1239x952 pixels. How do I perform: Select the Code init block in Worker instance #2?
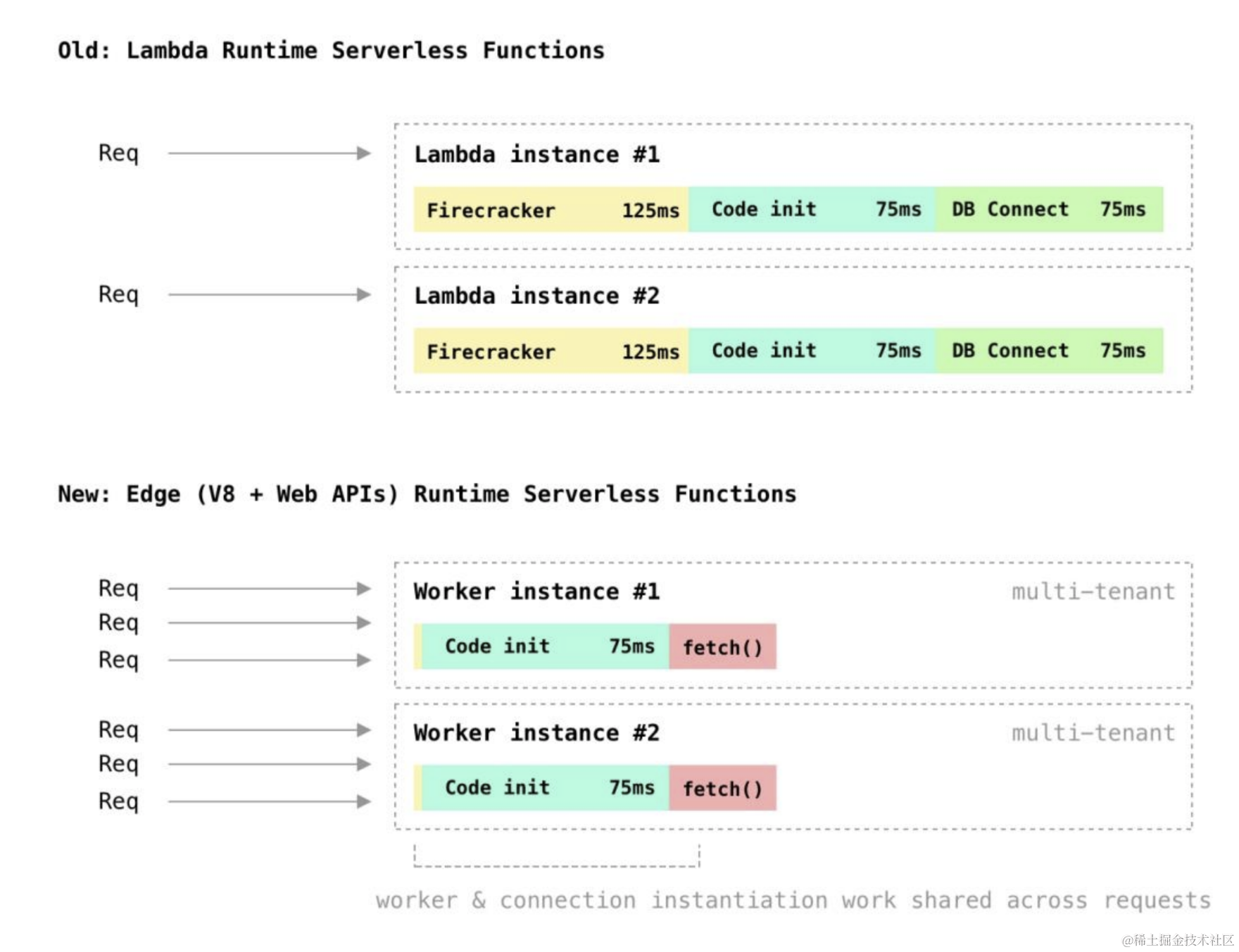coord(546,788)
